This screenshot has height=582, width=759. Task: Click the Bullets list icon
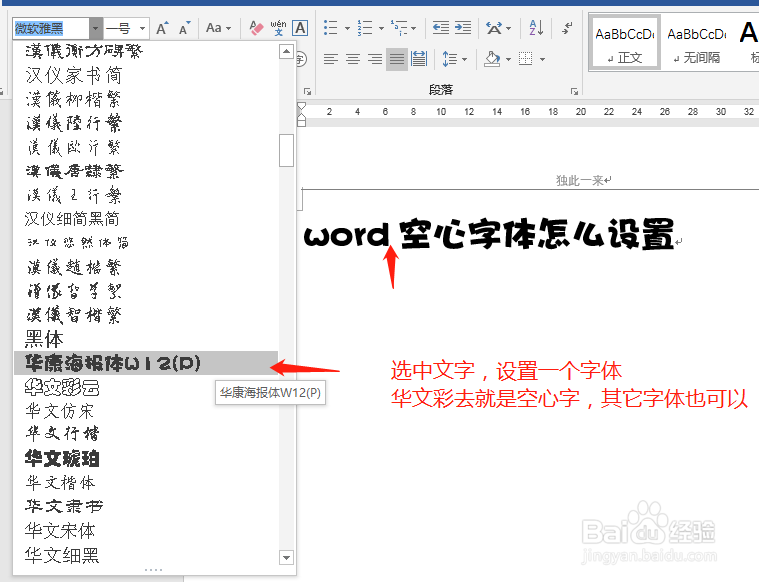(x=331, y=28)
